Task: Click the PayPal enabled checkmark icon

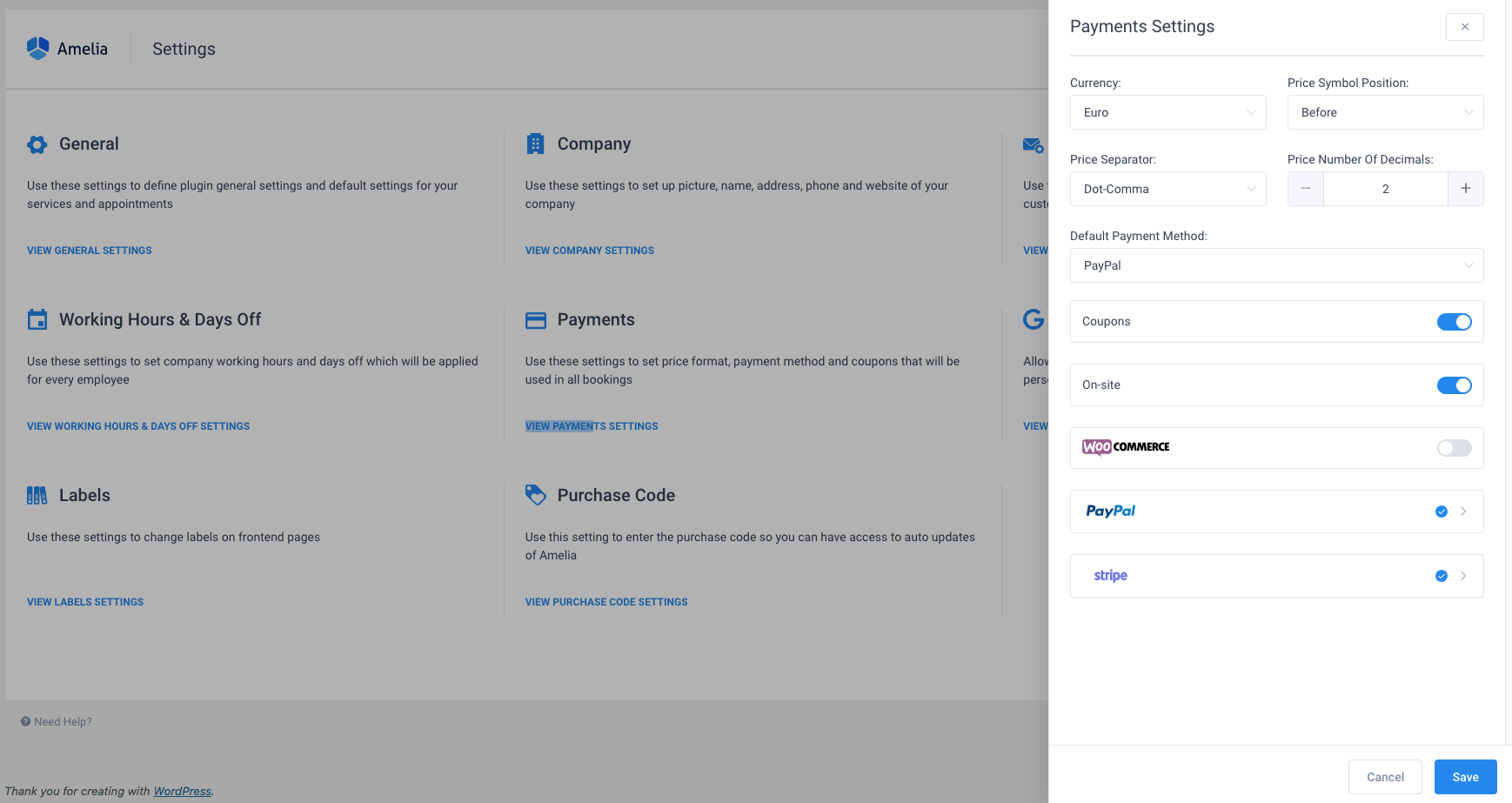Action: coord(1442,512)
